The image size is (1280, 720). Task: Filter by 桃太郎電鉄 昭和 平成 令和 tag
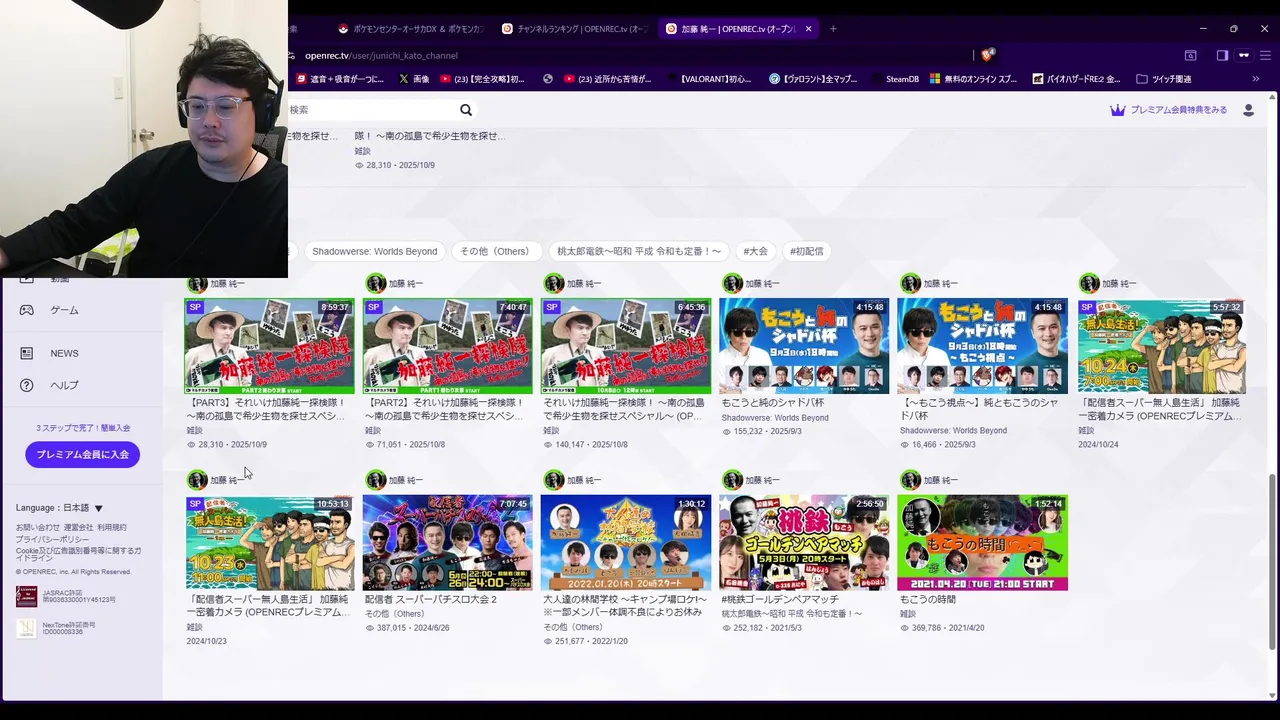coord(639,251)
